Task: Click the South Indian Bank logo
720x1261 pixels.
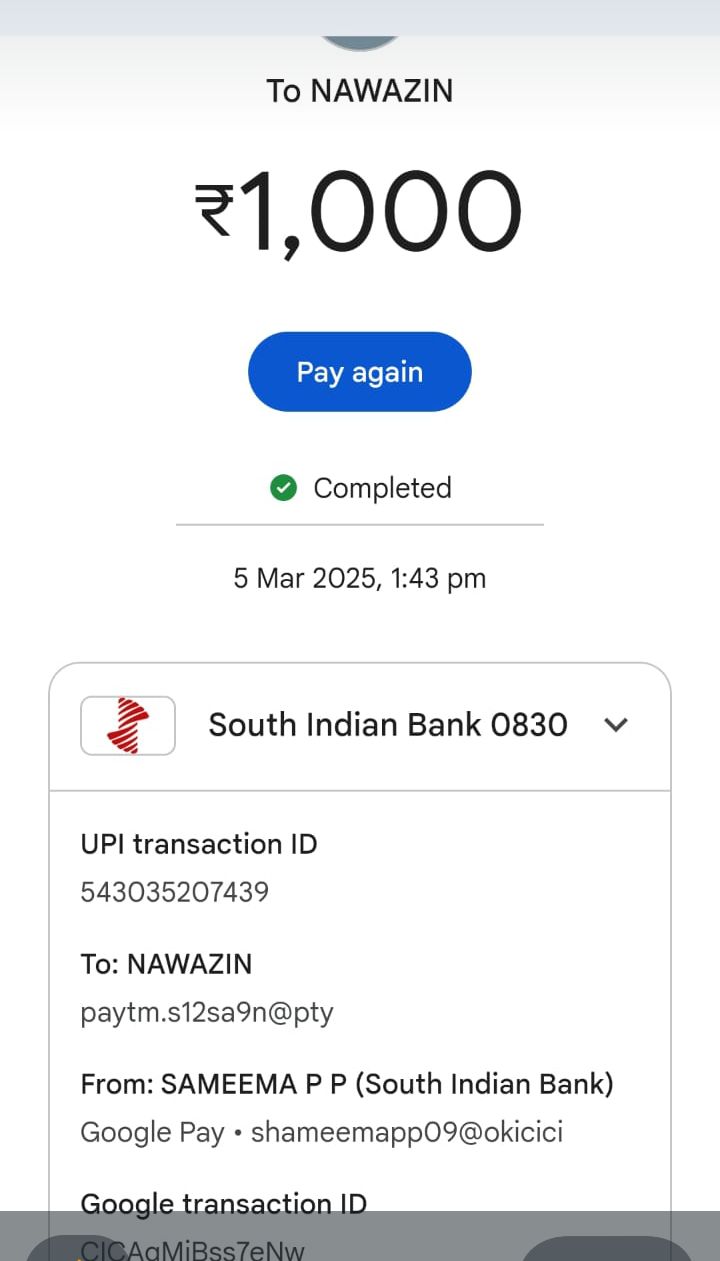Action: tap(127, 725)
